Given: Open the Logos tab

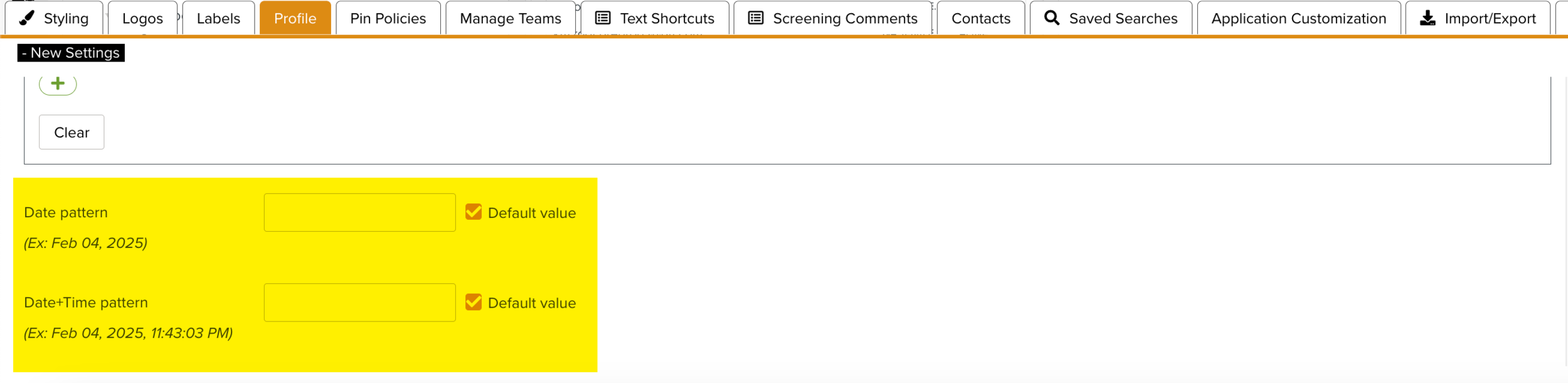Looking at the screenshot, I should tap(142, 18).
